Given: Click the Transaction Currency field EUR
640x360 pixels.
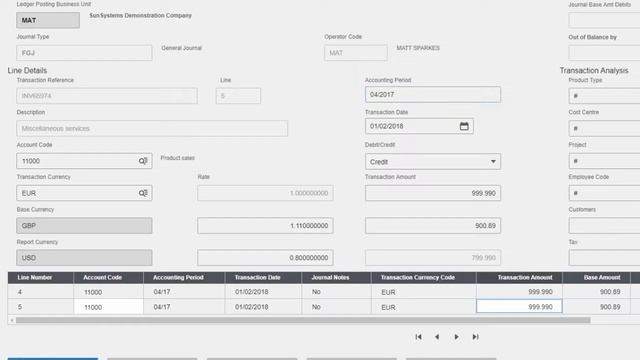Looking at the screenshot, I should [84, 193].
